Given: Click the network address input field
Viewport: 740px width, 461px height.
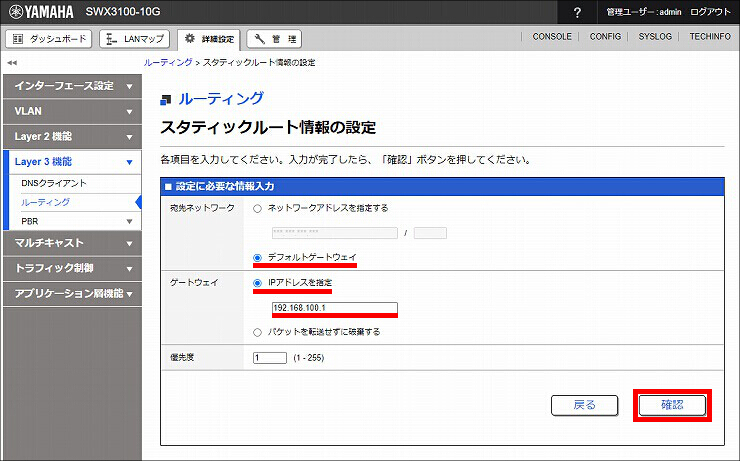Looking at the screenshot, I should pyautogui.click(x=335, y=233).
